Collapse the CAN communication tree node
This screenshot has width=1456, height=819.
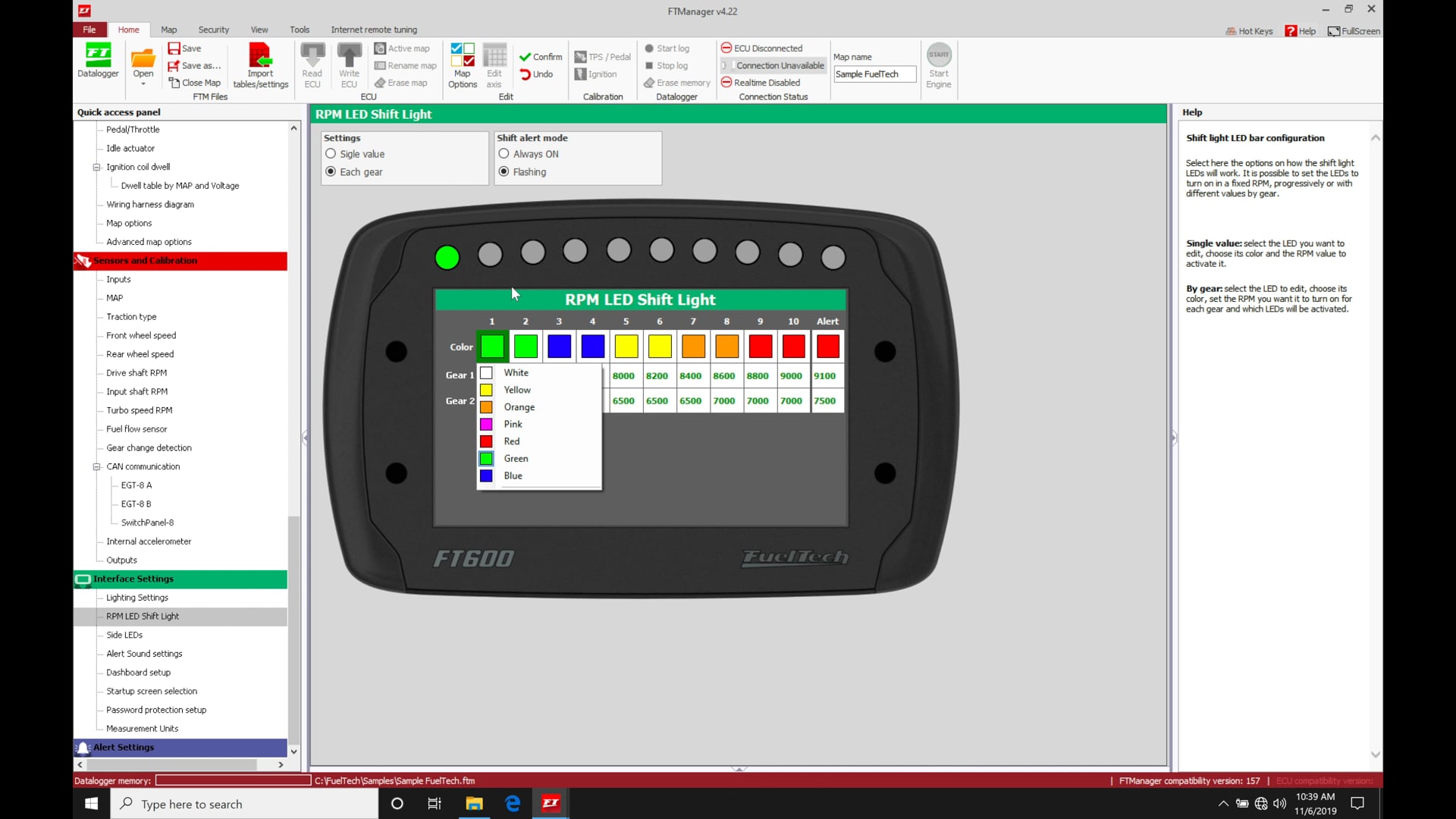point(97,466)
